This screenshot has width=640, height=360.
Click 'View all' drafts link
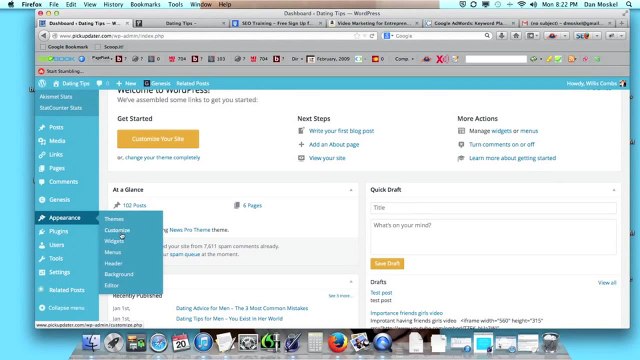tap(607, 282)
